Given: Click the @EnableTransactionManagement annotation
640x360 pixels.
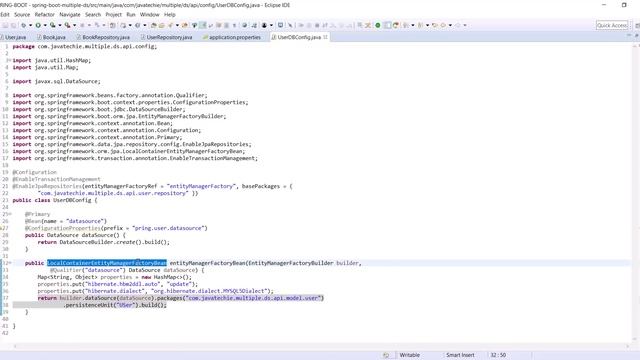Looking at the screenshot, I should [56, 179].
